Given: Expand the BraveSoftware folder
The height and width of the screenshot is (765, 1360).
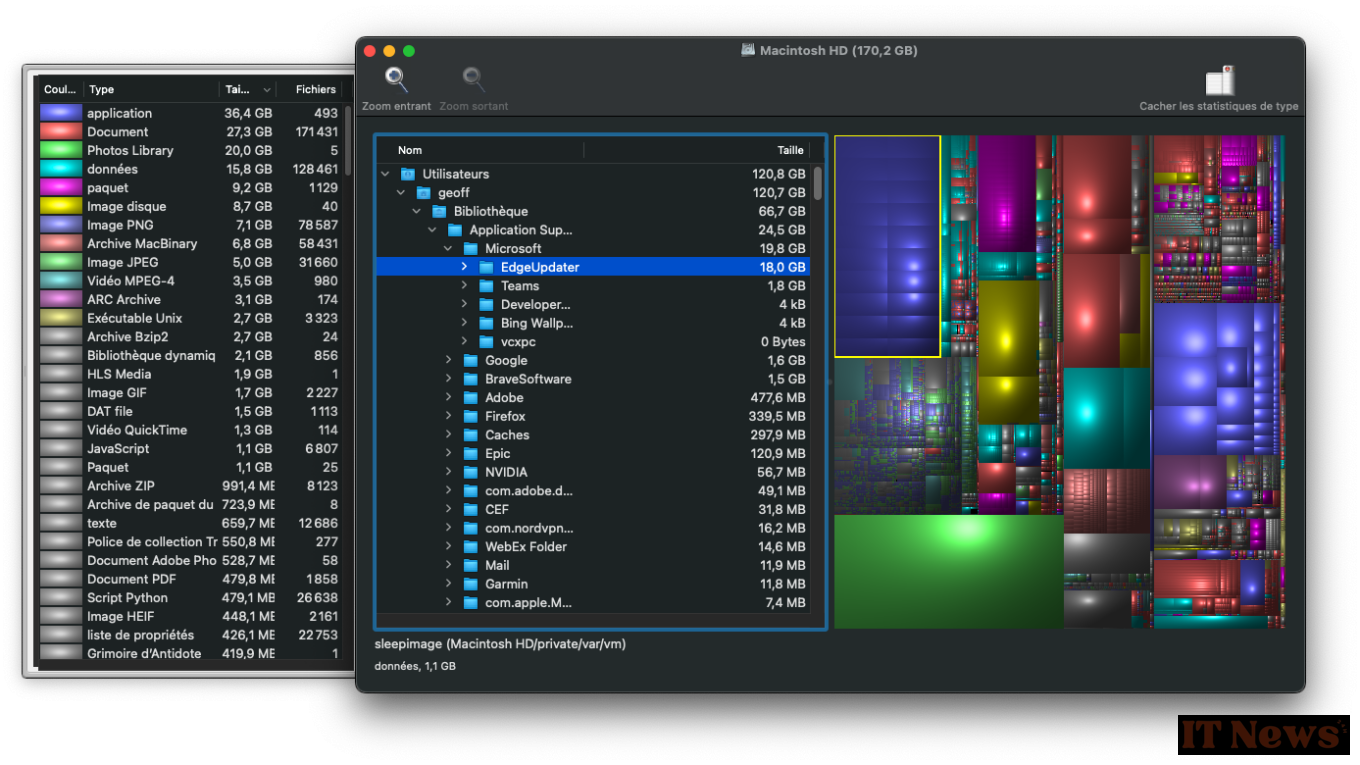Looking at the screenshot, I should click(449, 379).
